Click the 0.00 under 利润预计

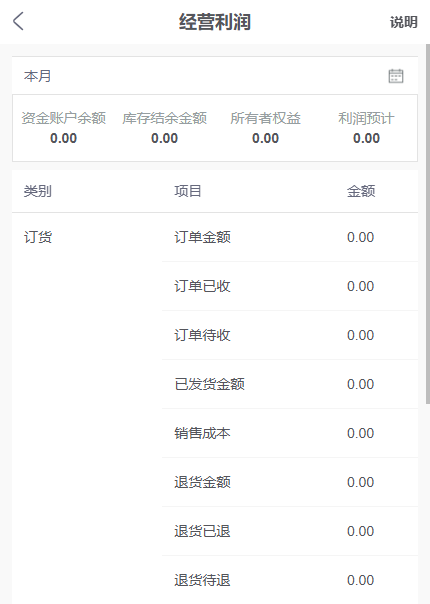coord(366,138)
